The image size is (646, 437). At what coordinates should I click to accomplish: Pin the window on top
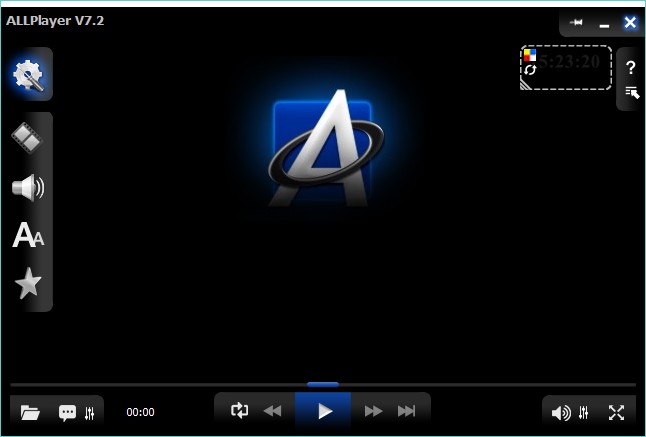tap(576, 22)
